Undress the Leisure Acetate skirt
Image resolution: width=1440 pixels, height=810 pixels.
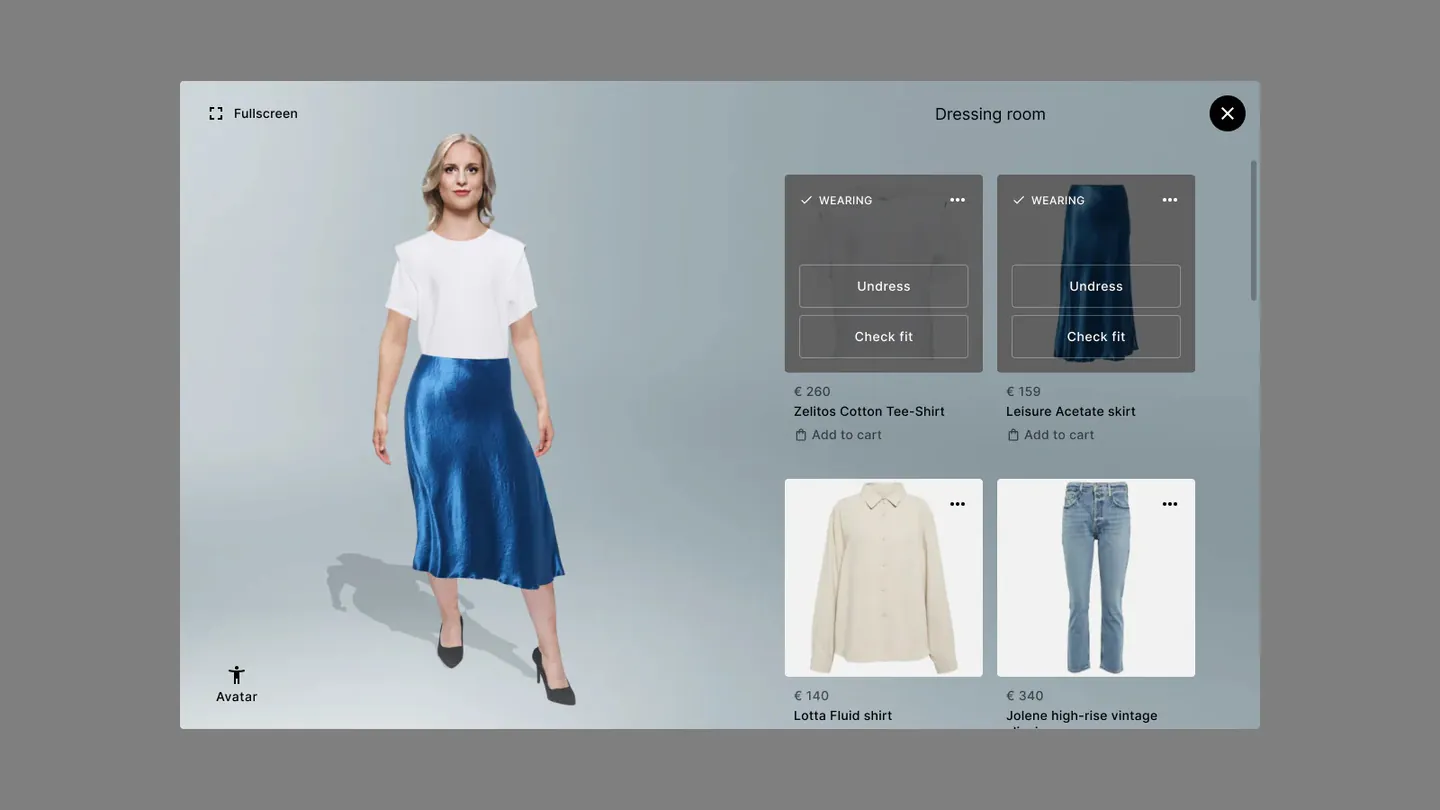coord(1095,286)
